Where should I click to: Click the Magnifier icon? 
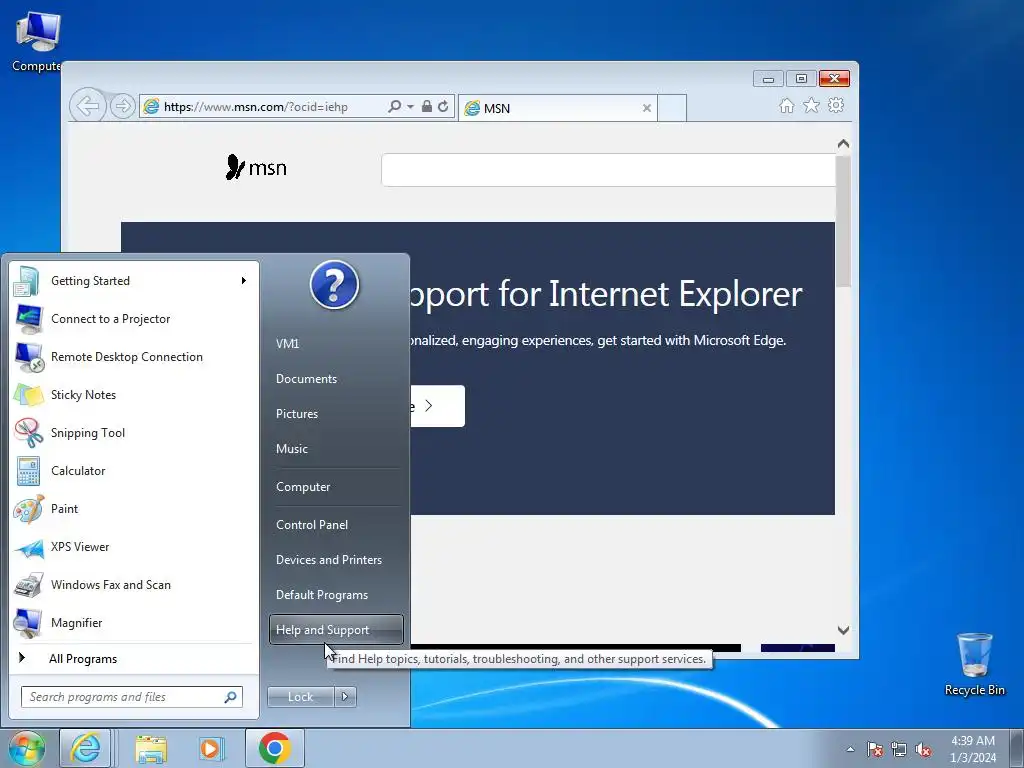tap(29, 623)
